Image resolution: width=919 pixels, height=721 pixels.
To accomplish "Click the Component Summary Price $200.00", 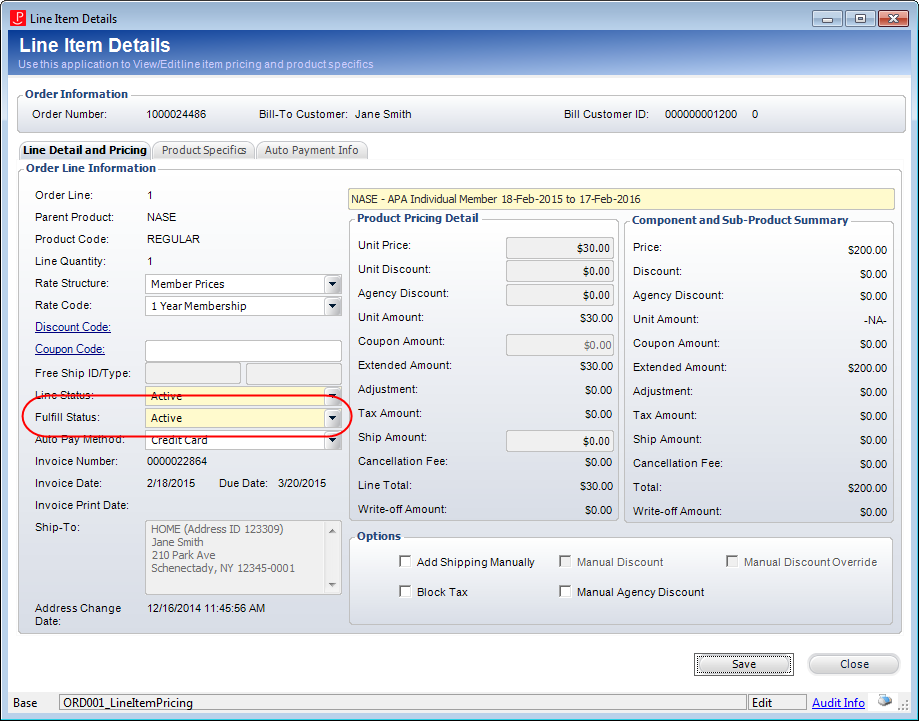I will 867,250.
